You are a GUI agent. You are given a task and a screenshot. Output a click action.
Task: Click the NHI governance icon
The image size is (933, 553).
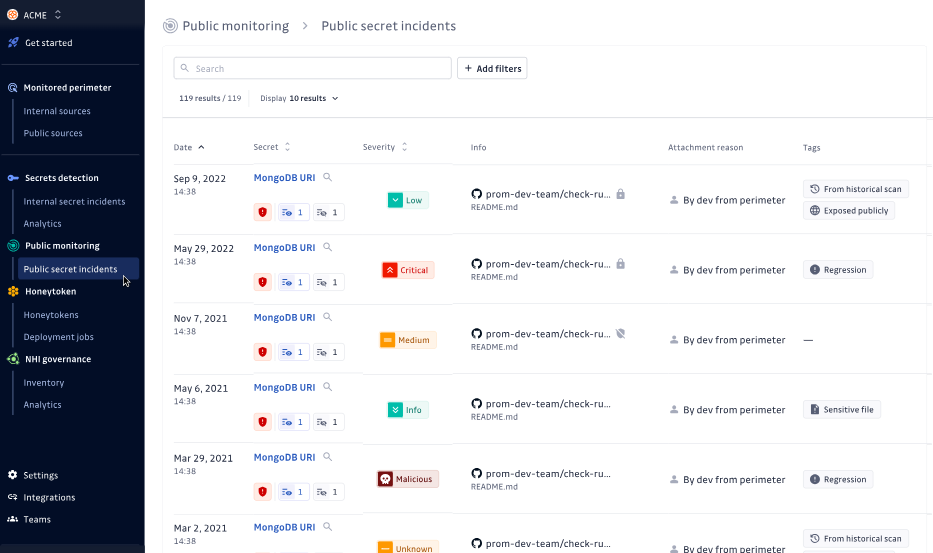(x=13, y=359)
